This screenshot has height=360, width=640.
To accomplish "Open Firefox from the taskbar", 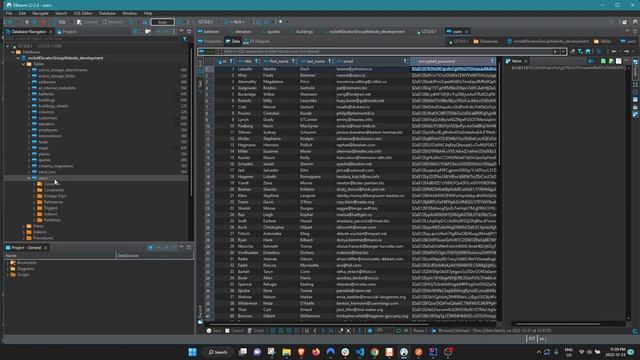I will point(316,352).
